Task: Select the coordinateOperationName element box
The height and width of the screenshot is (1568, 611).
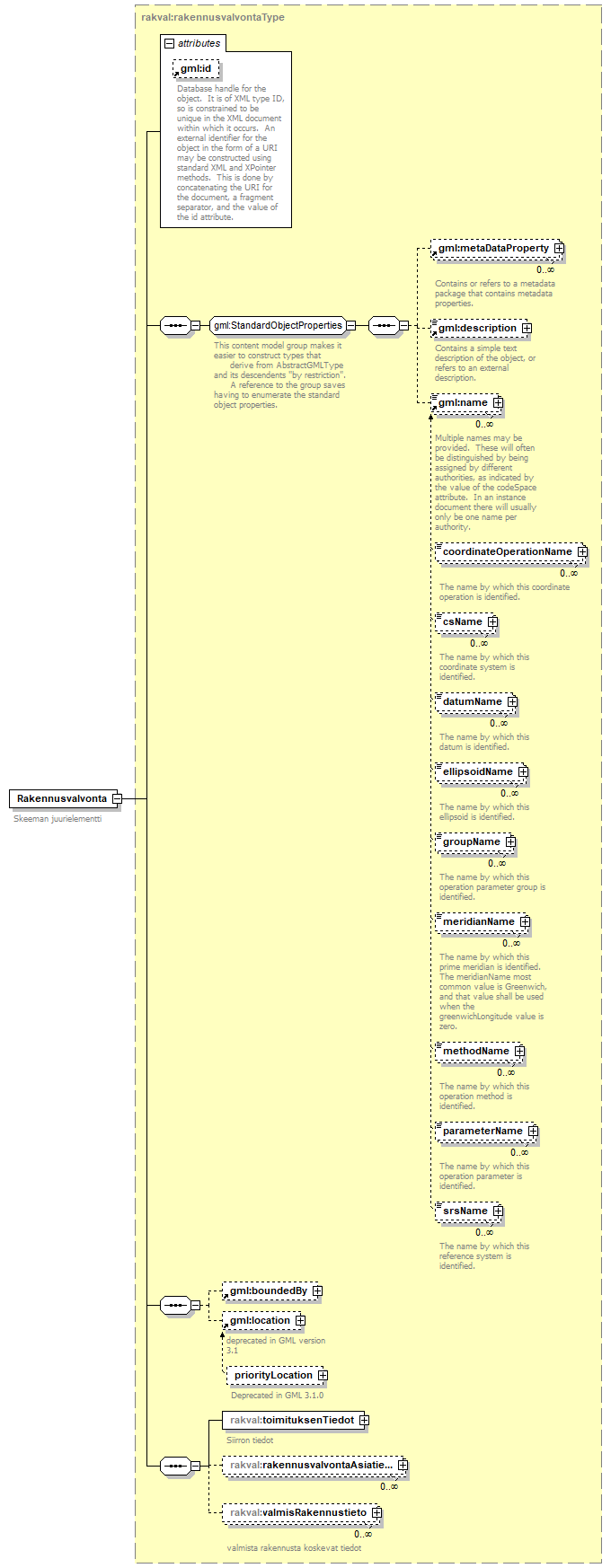Action: pyautogui.click(x=508, y=551)
